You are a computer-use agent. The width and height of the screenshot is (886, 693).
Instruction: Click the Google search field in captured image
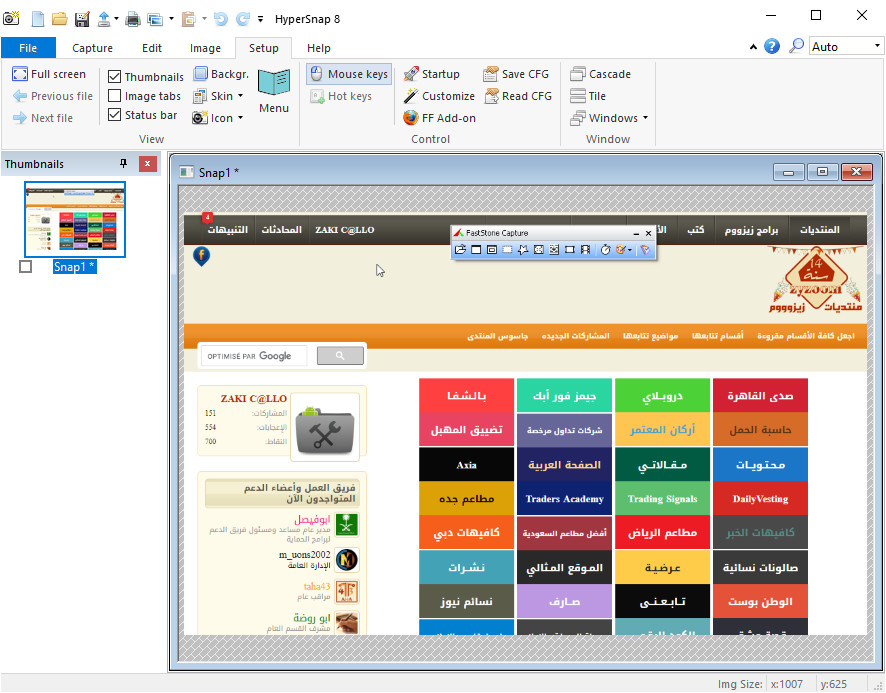coord(255,356)
